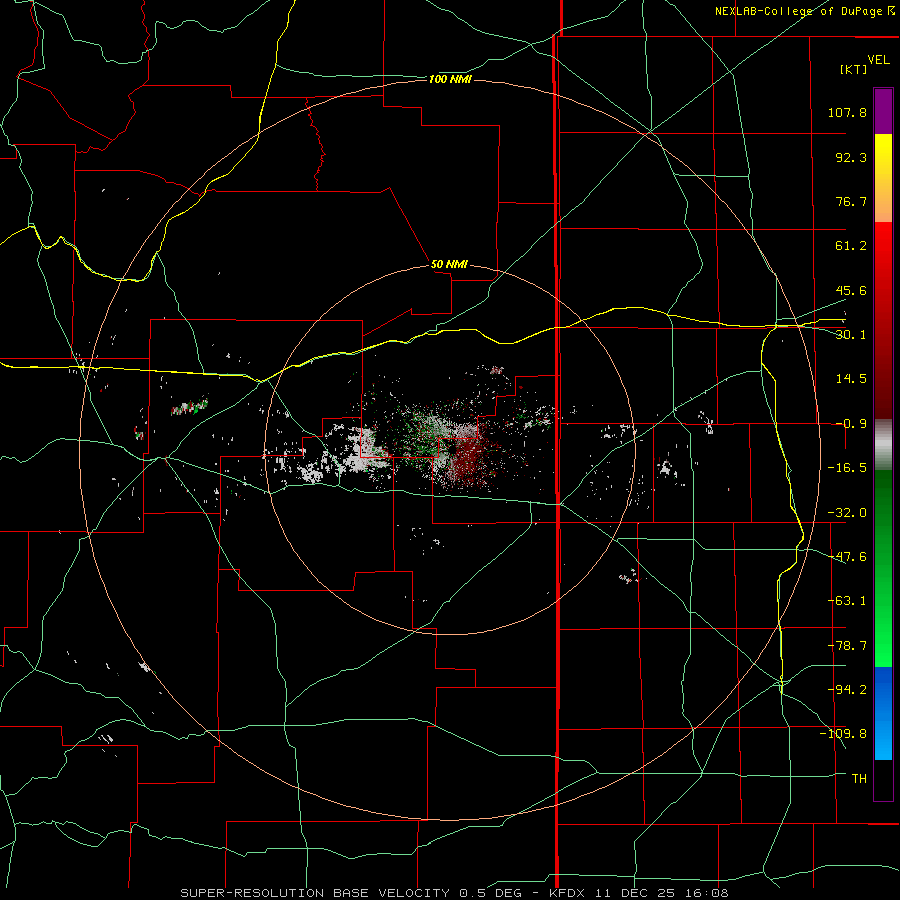
Task: Click the TH label below the scale
Action: (859, 779)
